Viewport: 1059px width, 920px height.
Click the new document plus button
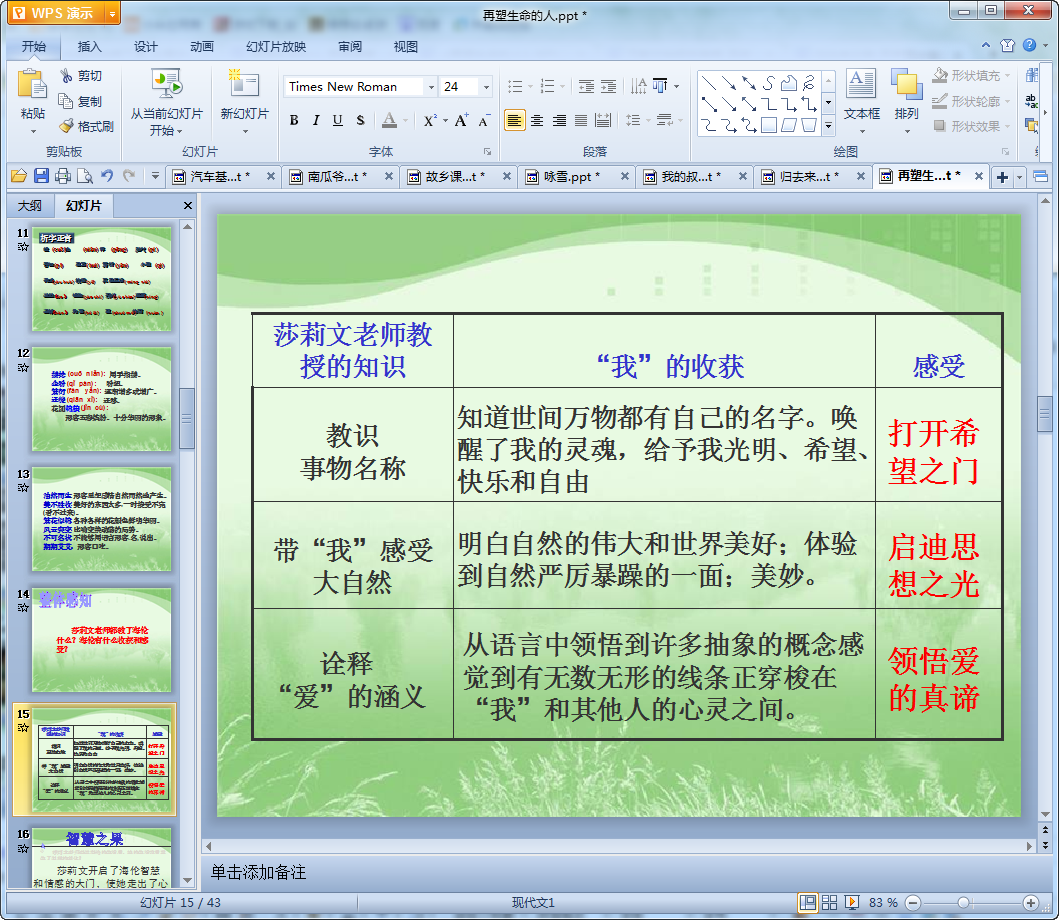[1002, 178]
